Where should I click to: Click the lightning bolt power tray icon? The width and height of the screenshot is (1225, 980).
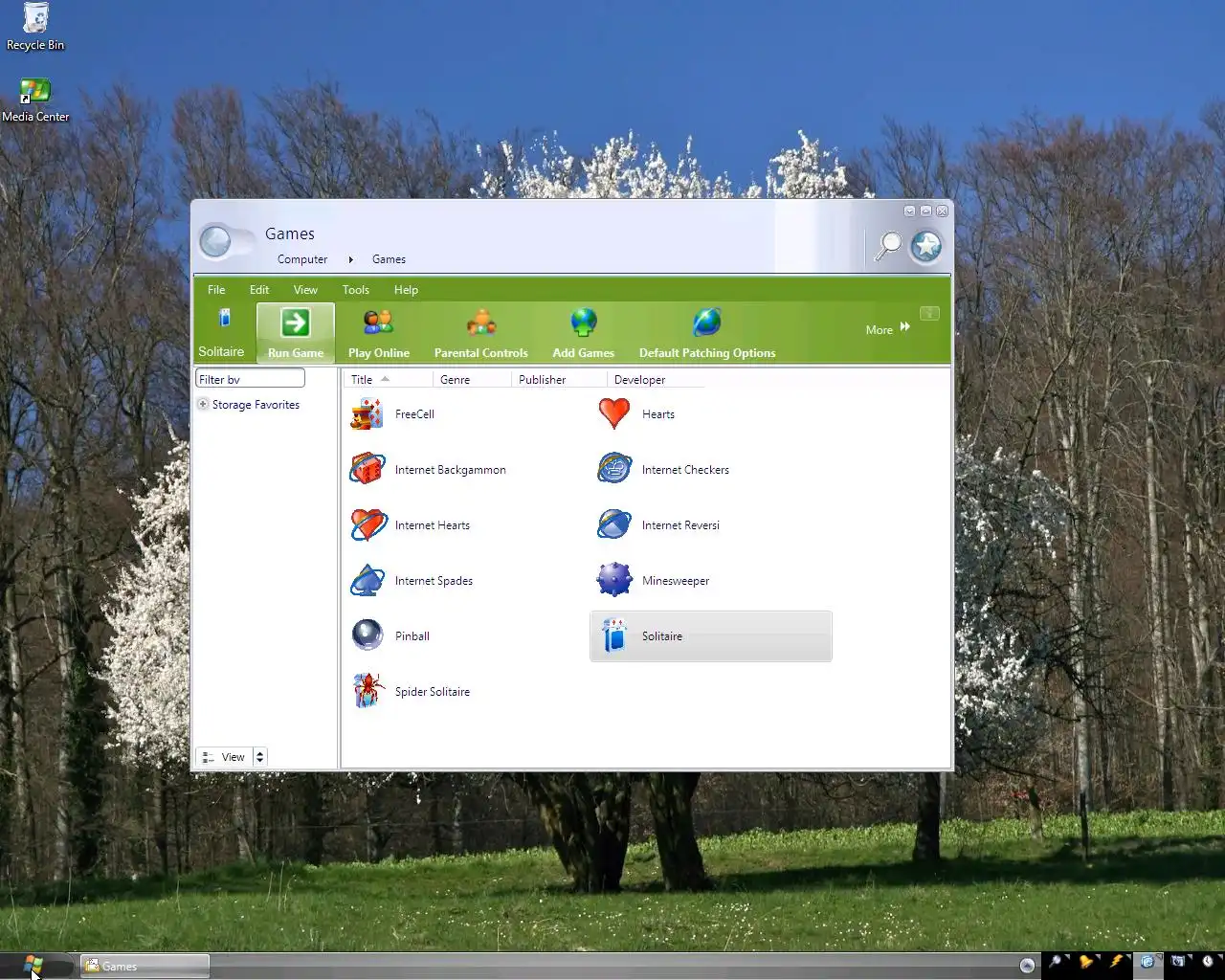coord(1117,962)
